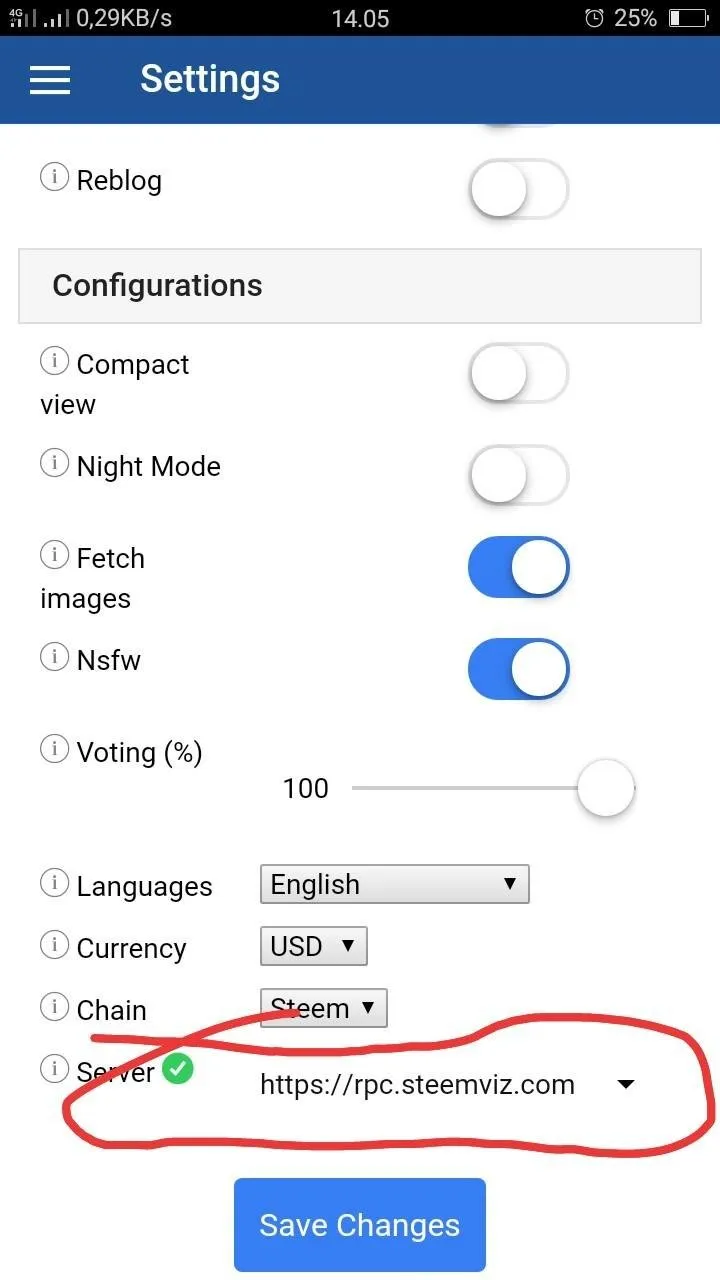Tap the info icon beside Languages
Screen dimensions: 720x1280
point(54,883)
